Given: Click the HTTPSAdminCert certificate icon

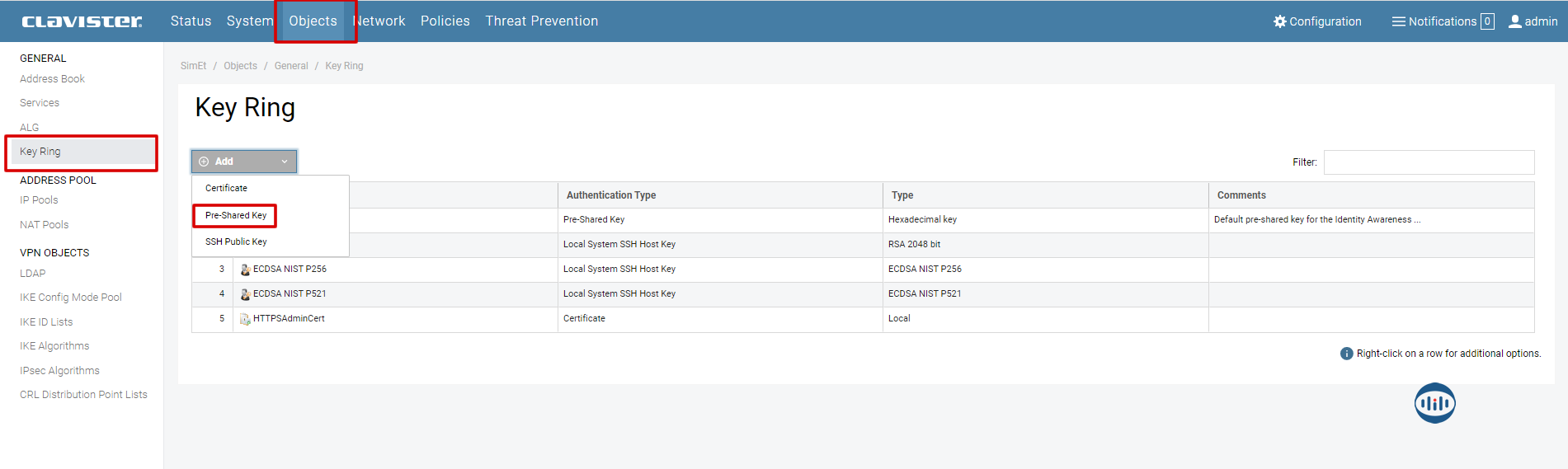Looking at the screenshot, I should [245, 319].
